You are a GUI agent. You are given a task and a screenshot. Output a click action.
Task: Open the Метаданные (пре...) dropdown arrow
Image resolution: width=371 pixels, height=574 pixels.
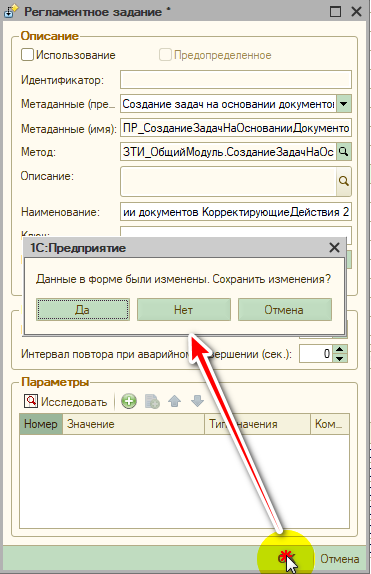[x=344, y=104]
